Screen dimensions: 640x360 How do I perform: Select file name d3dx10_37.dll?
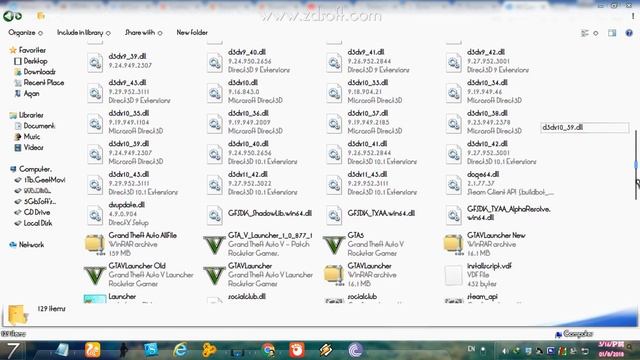pyautogui.click(x=367, y=113)
